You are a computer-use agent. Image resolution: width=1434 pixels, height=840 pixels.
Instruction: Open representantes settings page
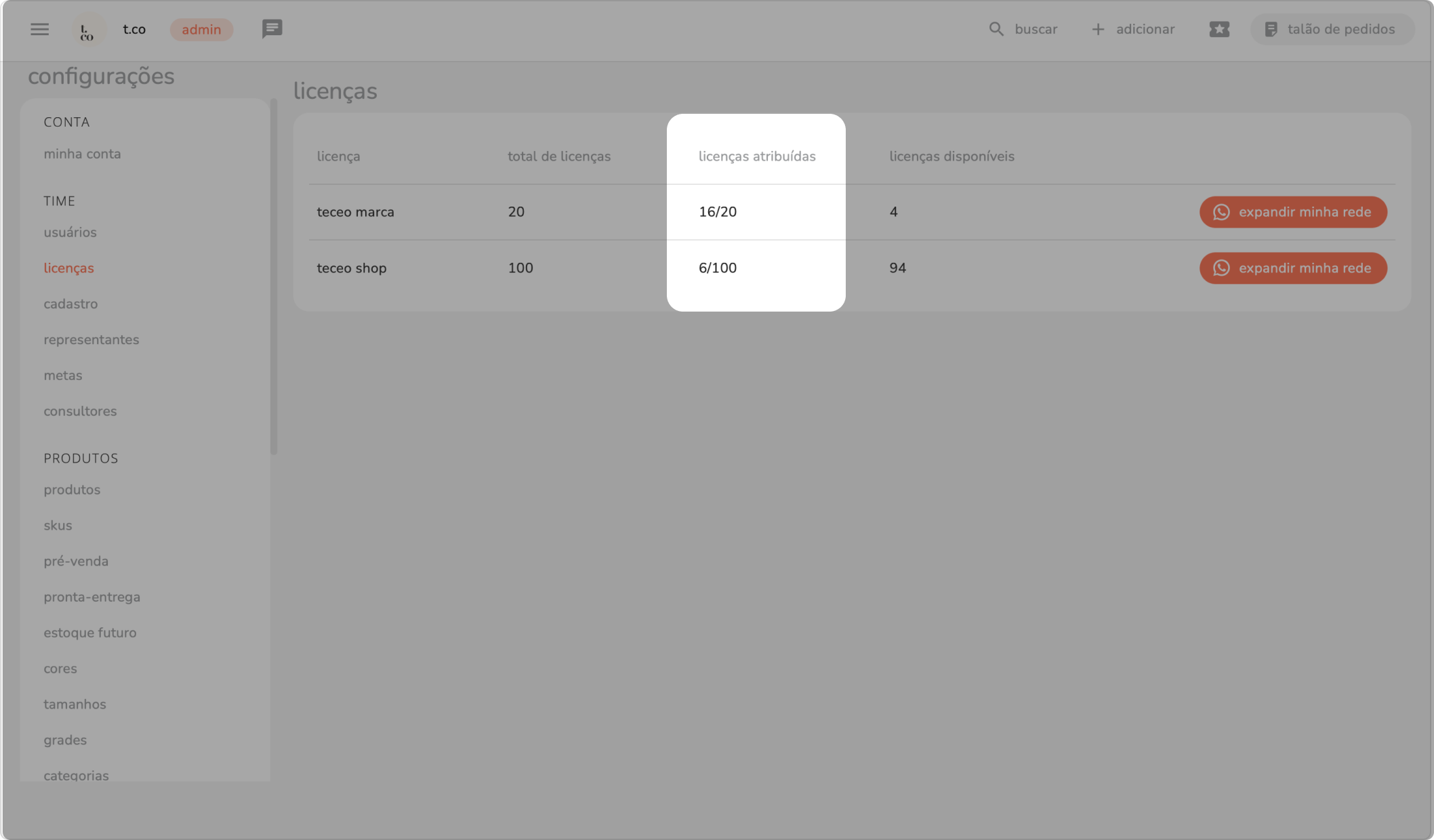91,340
